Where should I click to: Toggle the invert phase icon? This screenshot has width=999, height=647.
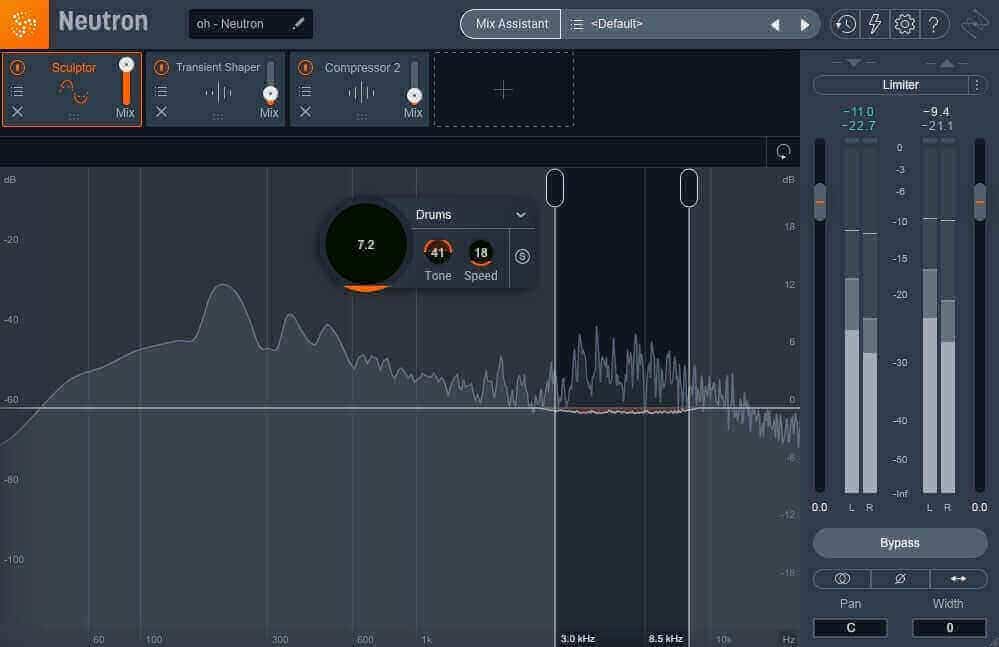tap(900, 578)
